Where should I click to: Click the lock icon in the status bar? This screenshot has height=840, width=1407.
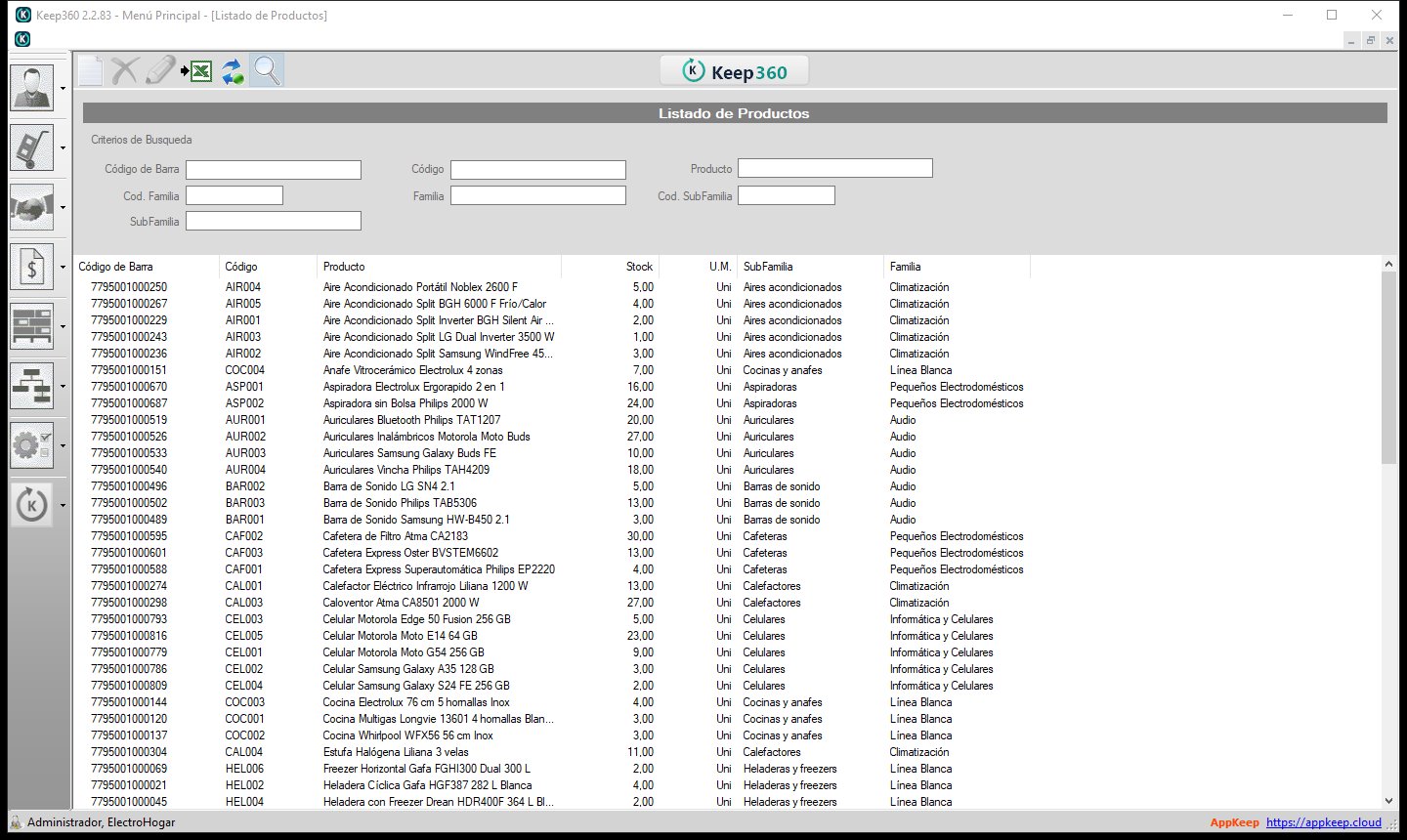point(16,822)
